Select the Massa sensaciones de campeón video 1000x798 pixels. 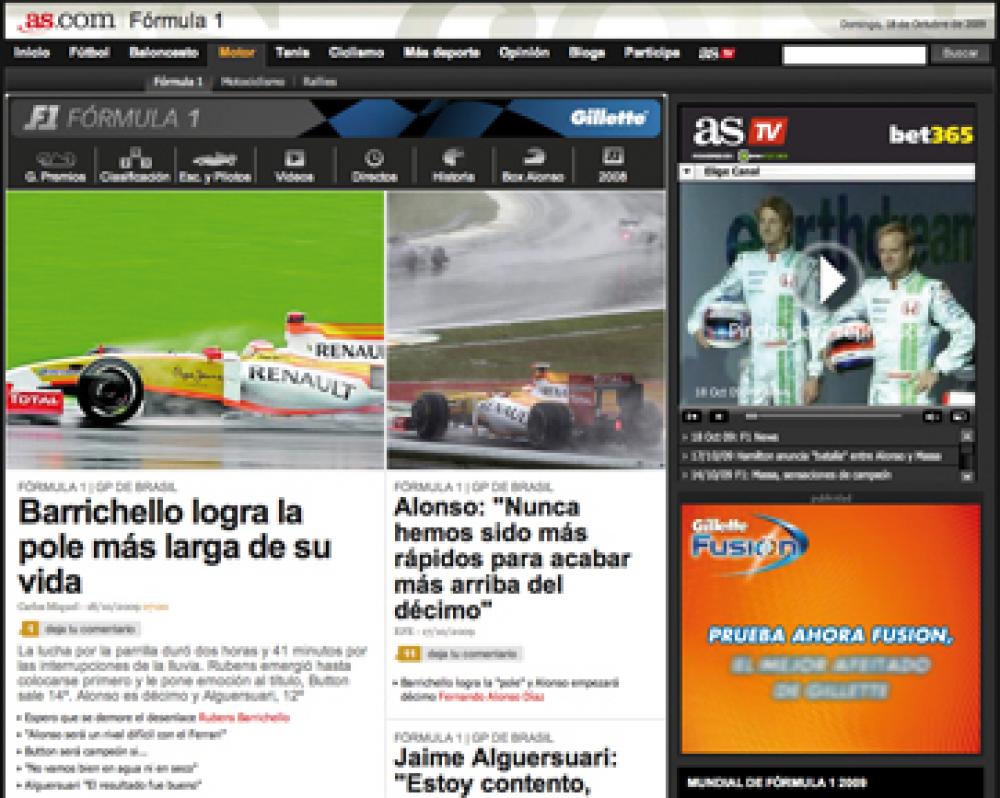pos(791,475)
